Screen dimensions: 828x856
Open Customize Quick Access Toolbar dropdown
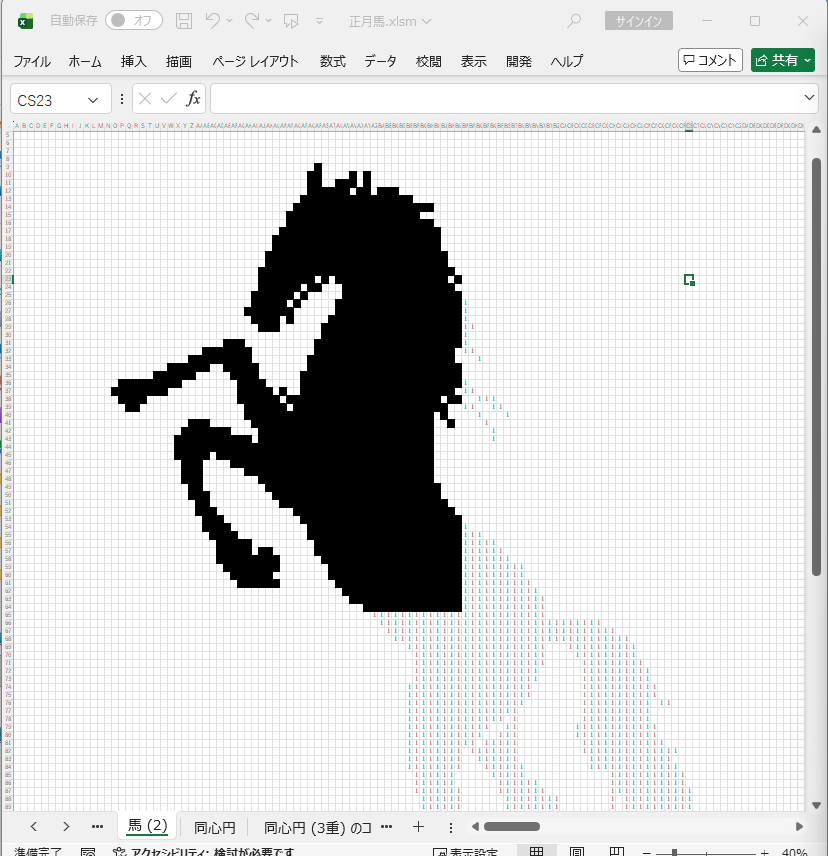tap(319, 21)
